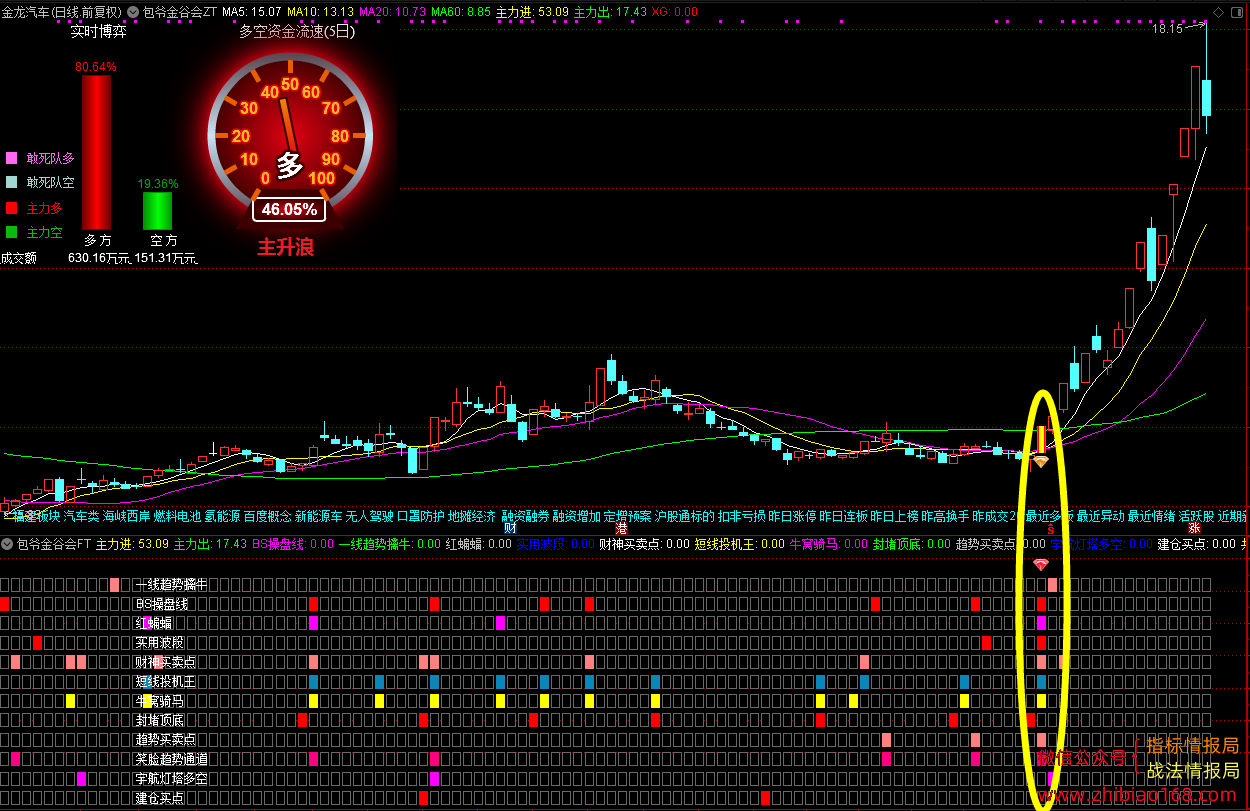Image resolution: width=1250 pixels, height=811 pixels.
Task: Click the MA5: 15.07 value in header
Action: point(252,11)
